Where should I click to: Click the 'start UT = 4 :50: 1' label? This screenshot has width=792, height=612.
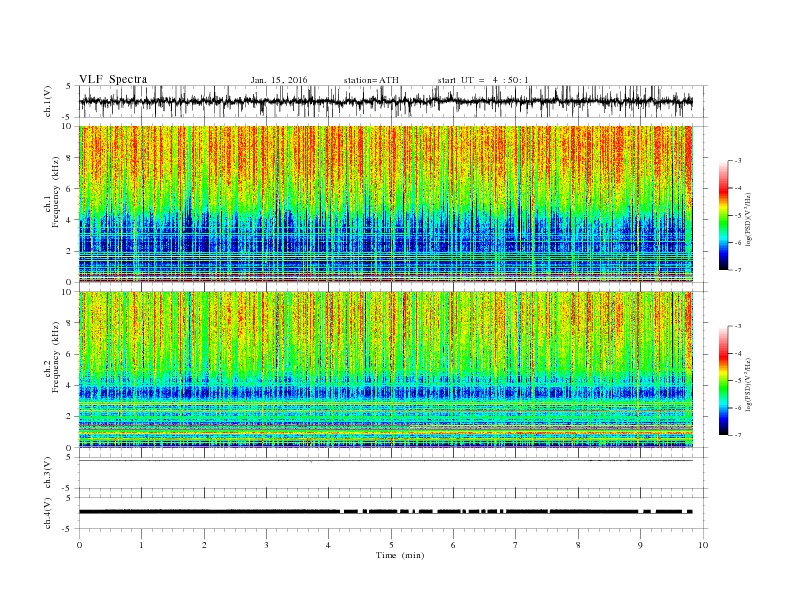pyautogui.click(x=483, y=80)
